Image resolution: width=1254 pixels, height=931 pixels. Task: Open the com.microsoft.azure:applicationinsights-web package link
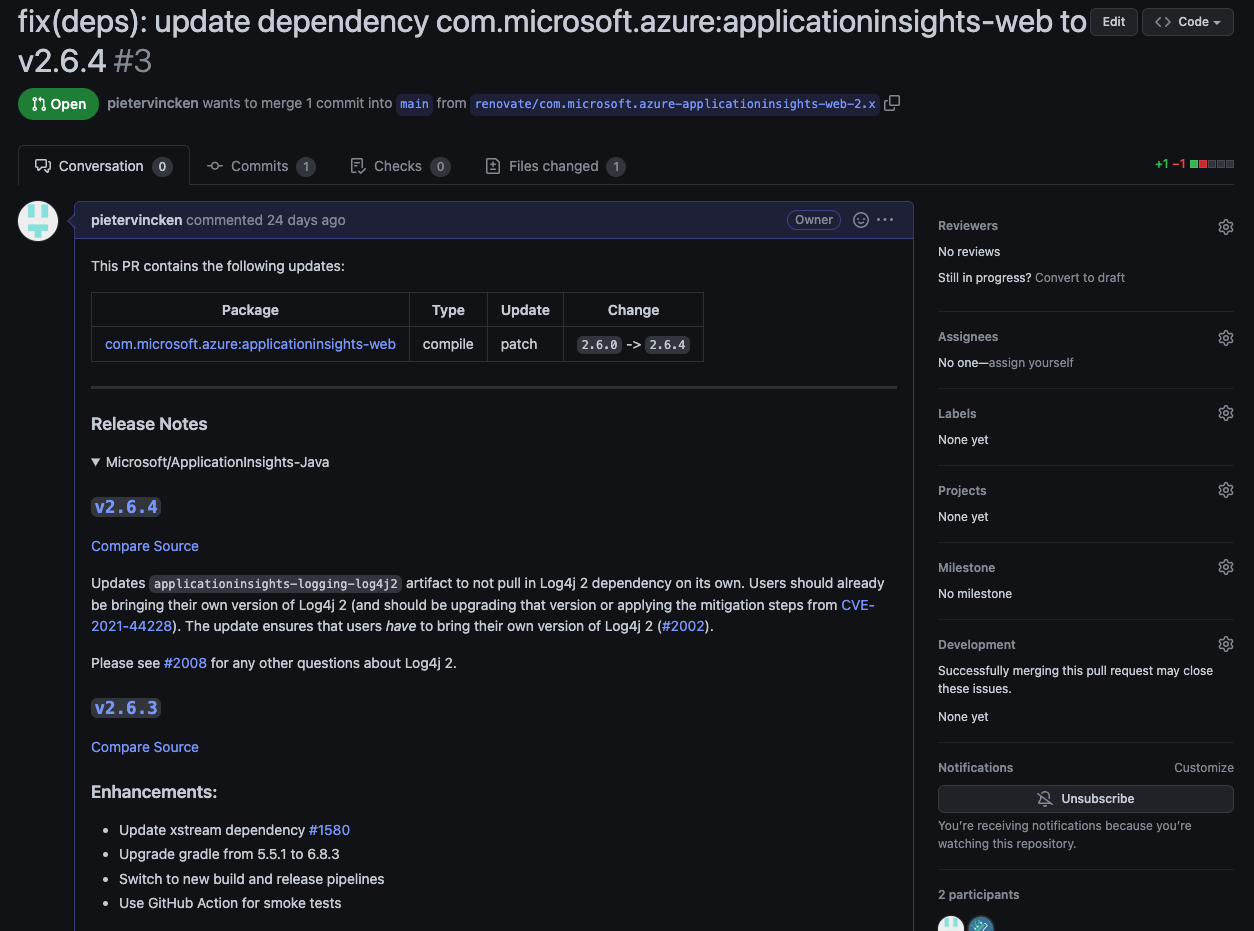(x=250, y=344)
